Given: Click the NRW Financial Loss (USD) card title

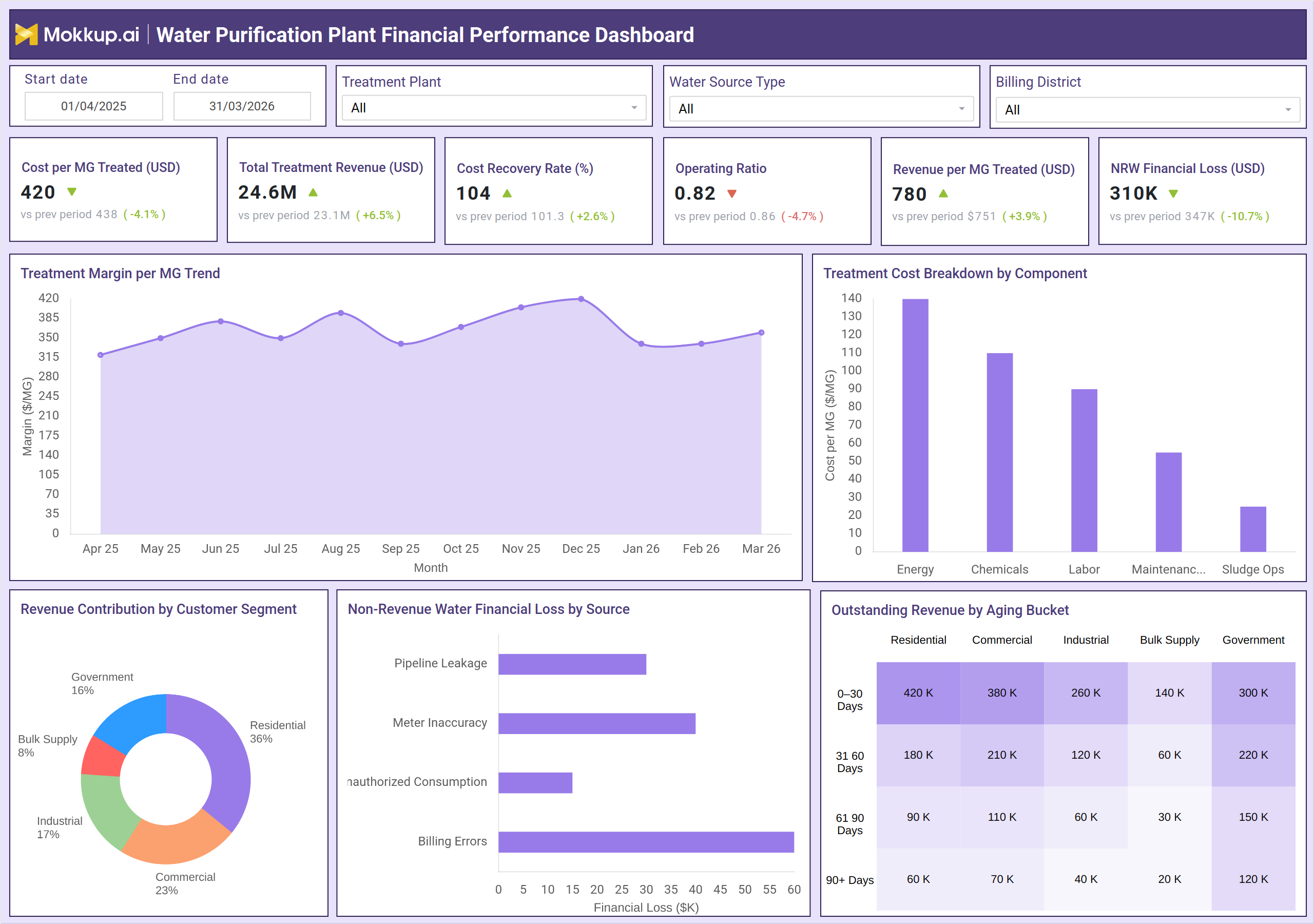Looking at the screenshot, I should pos(1188,168).
